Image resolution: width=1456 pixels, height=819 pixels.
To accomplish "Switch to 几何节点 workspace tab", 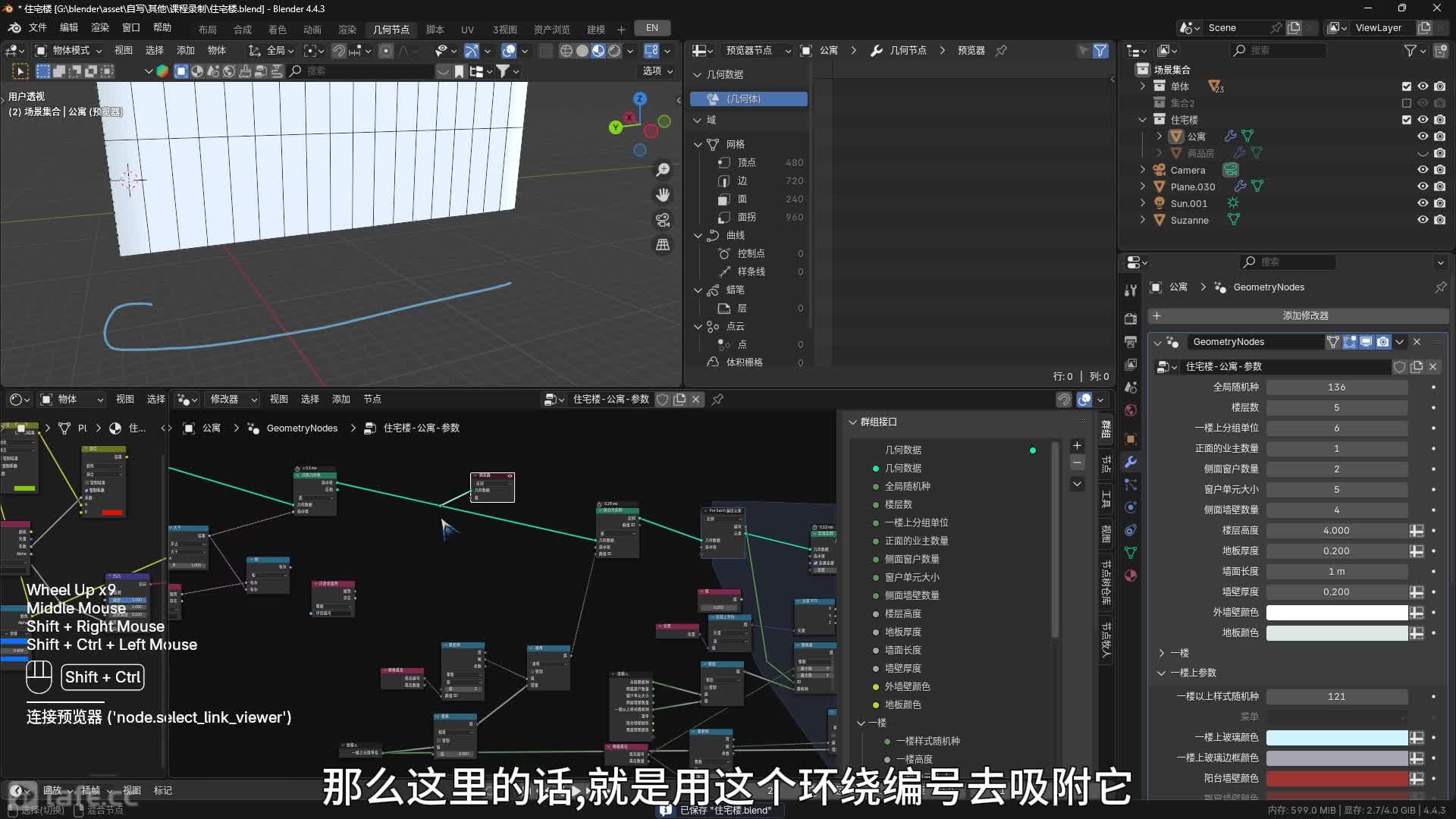I will (x=391, y=30).
